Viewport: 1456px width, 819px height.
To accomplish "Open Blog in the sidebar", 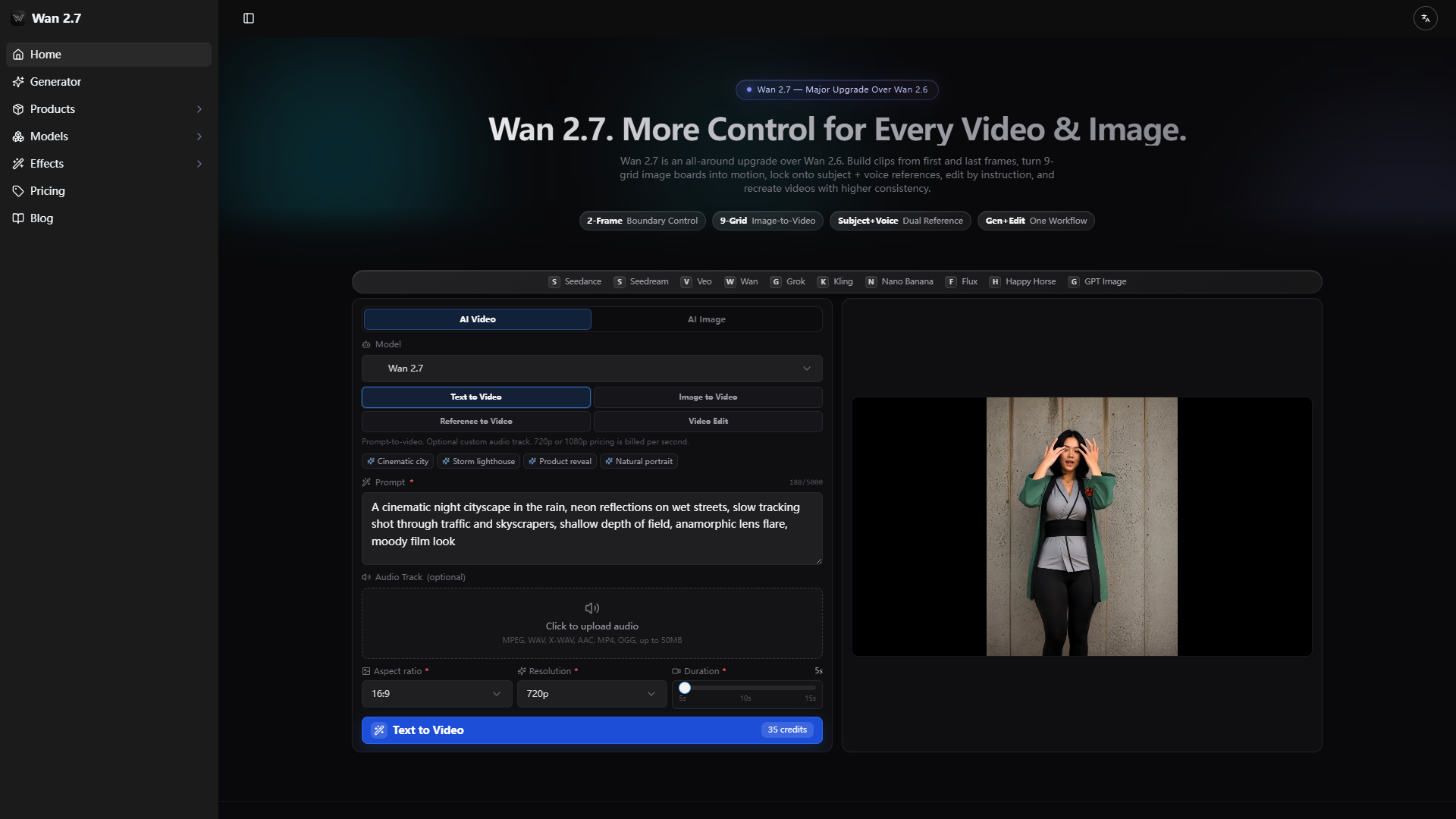I will click(x=108, y=218).
